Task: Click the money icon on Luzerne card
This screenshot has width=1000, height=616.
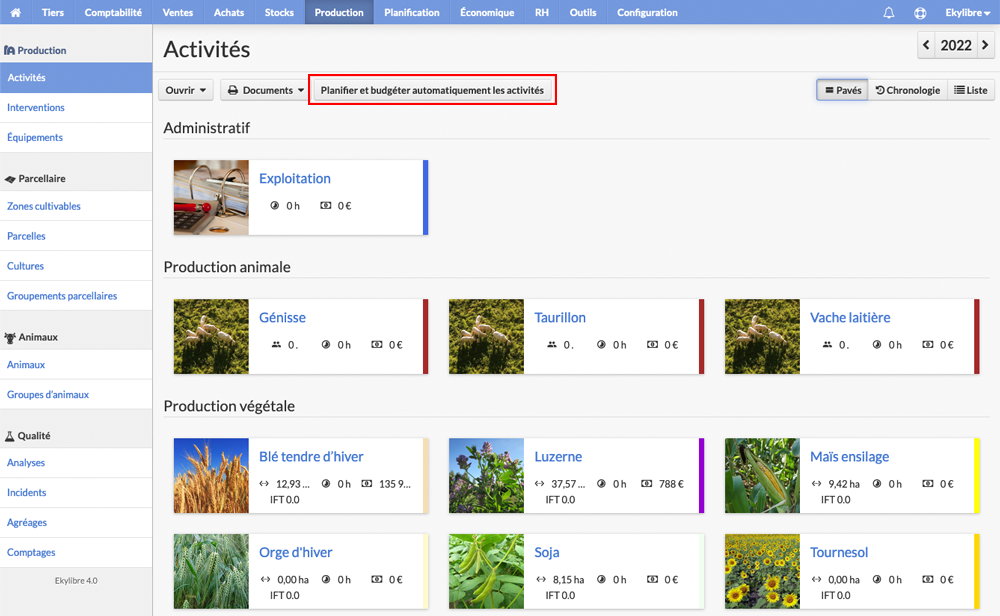Action: click(647, 483)
